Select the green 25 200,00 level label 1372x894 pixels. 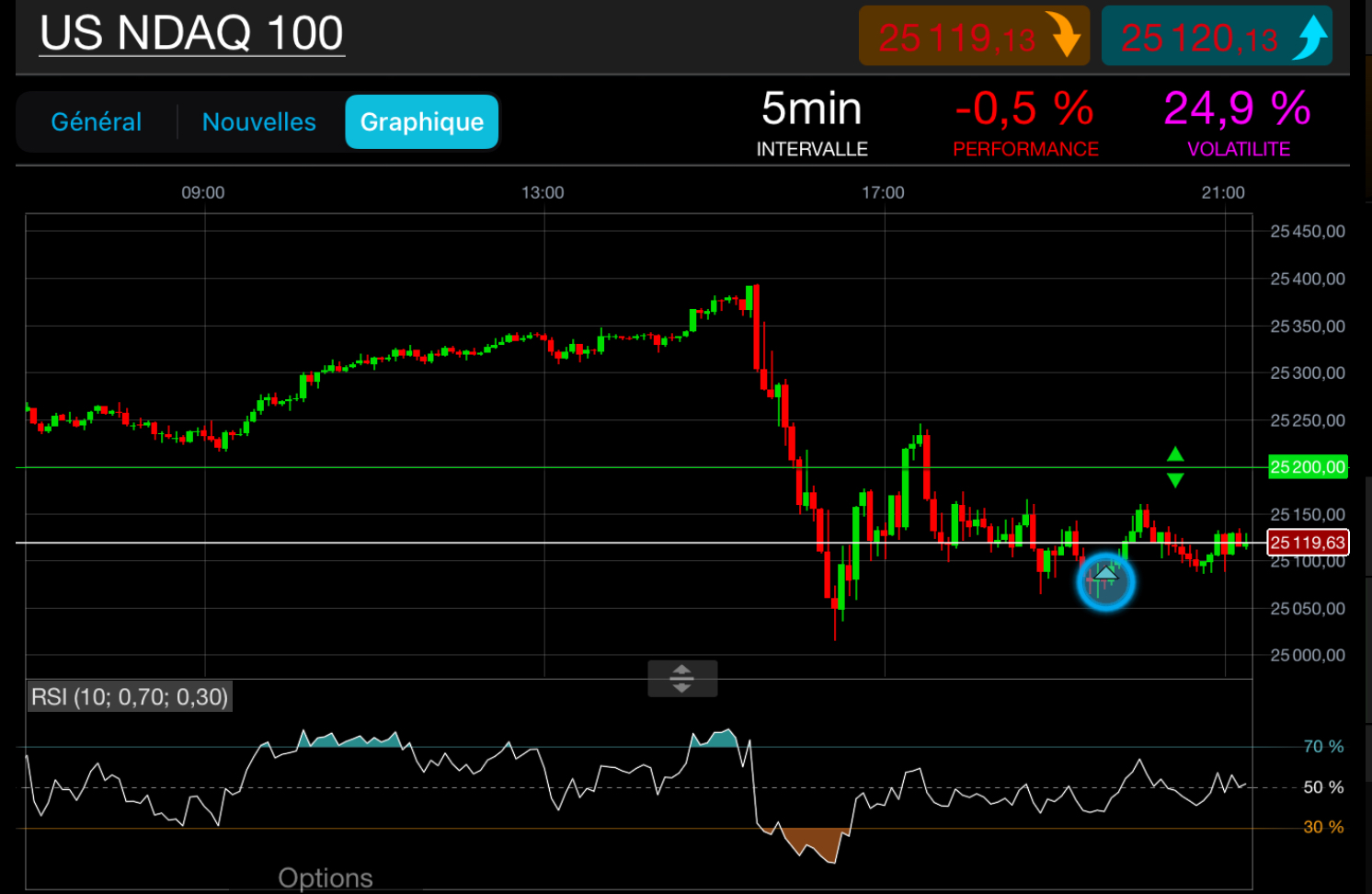(x=1308, y=467)
